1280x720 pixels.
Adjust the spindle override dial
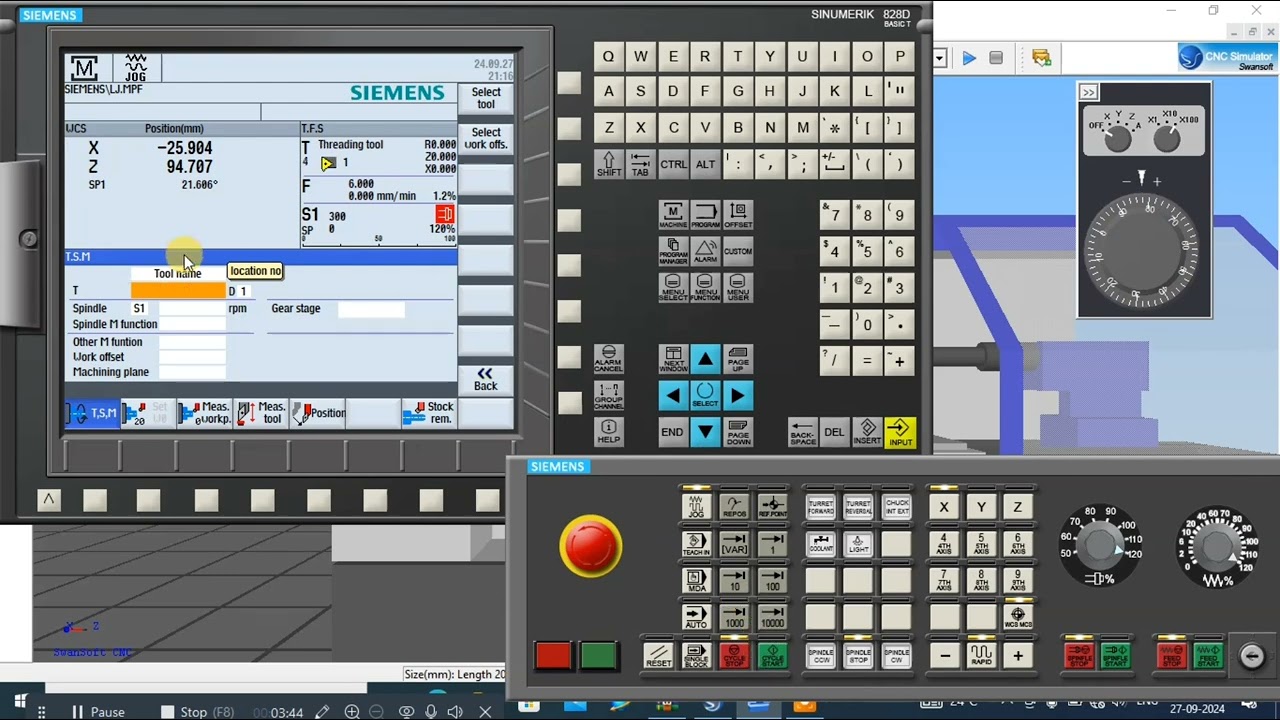[x=1100, y=546]
